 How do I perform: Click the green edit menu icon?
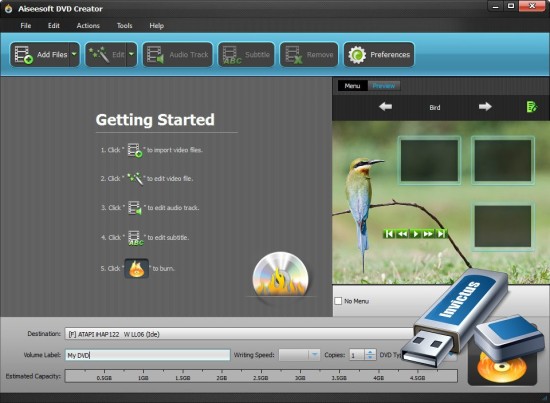click(x=532, y=107)
